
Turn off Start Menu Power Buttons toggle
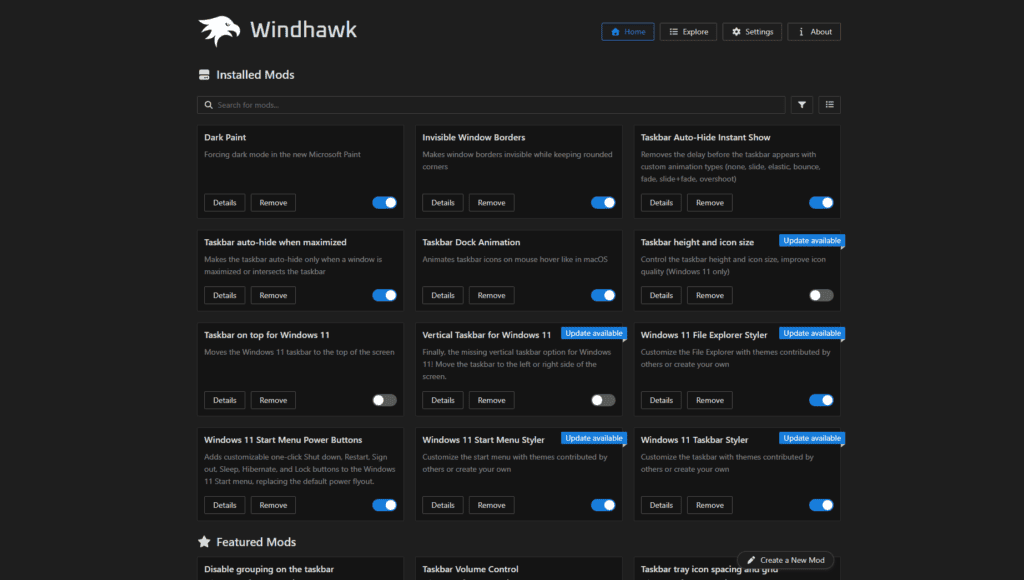[385, 505]
